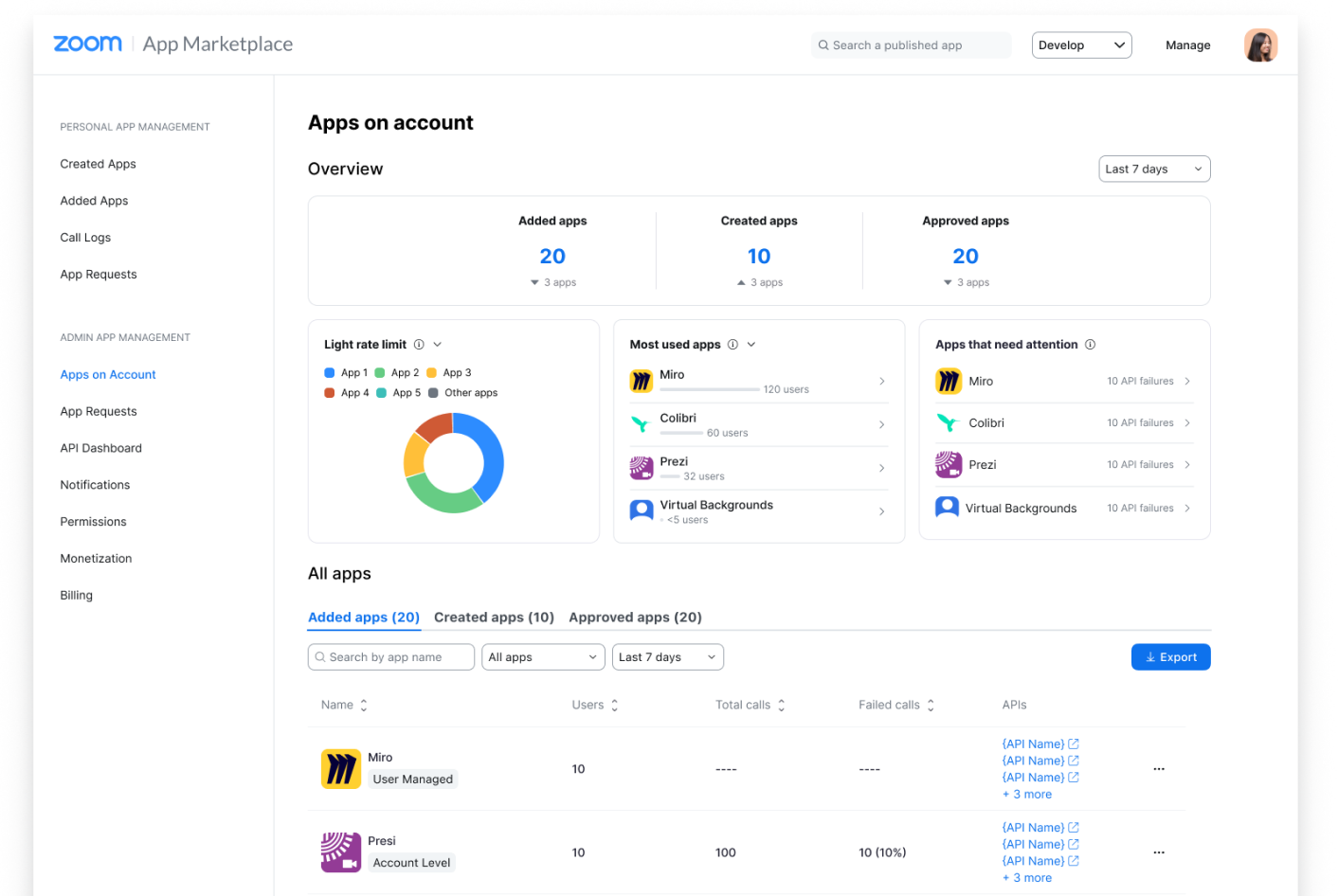Click the Light rate limit info icon
The width and height of the screenshot is (1338, 896).
(419, 345)
